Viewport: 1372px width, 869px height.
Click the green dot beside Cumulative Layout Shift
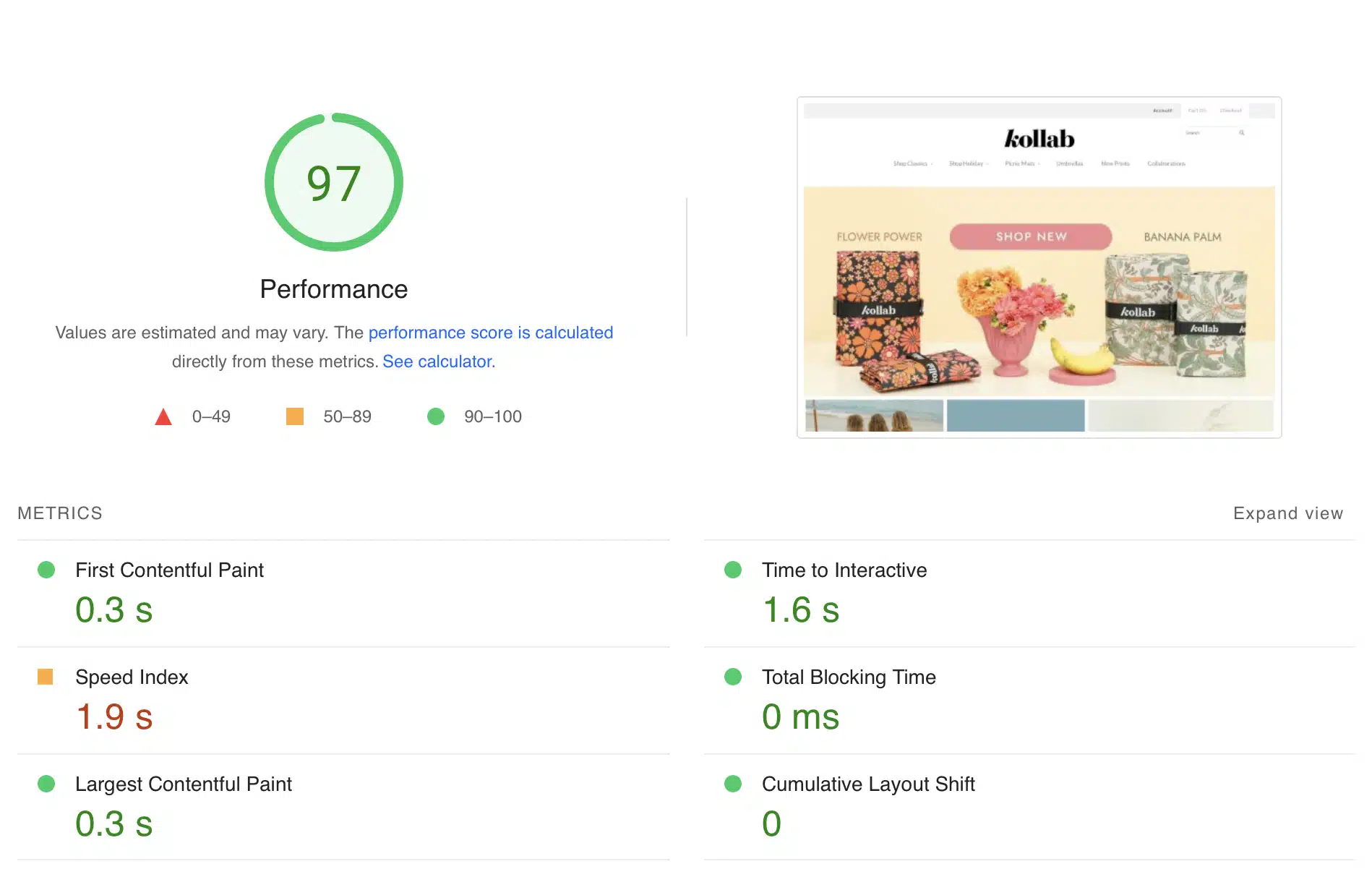coord(734,784)
